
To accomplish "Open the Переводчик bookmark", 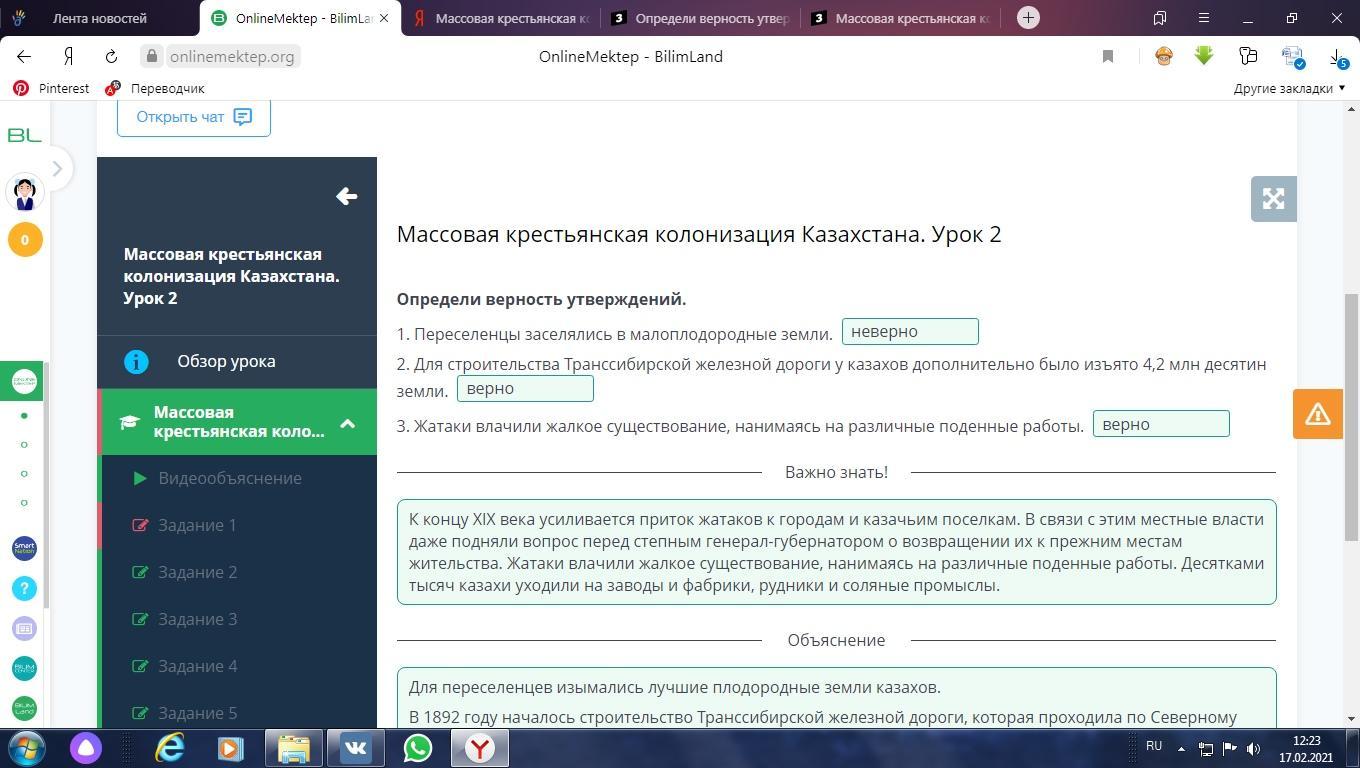I will (x=155, y=88).
